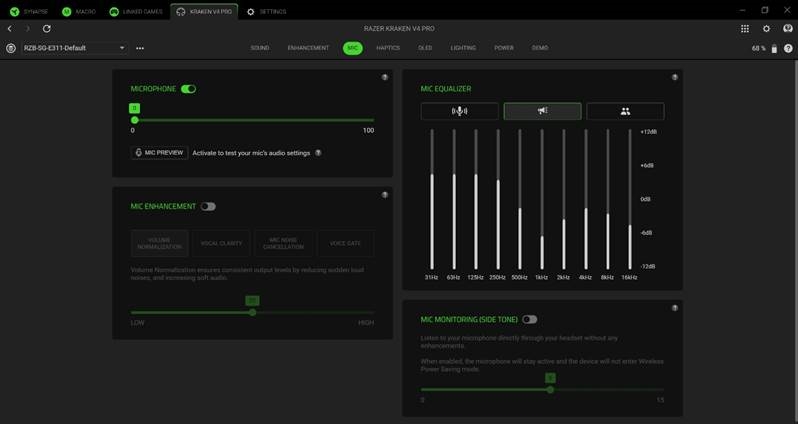Open the three-dots profile options menu
Screen dimensions: 798x424
(140, 48)
